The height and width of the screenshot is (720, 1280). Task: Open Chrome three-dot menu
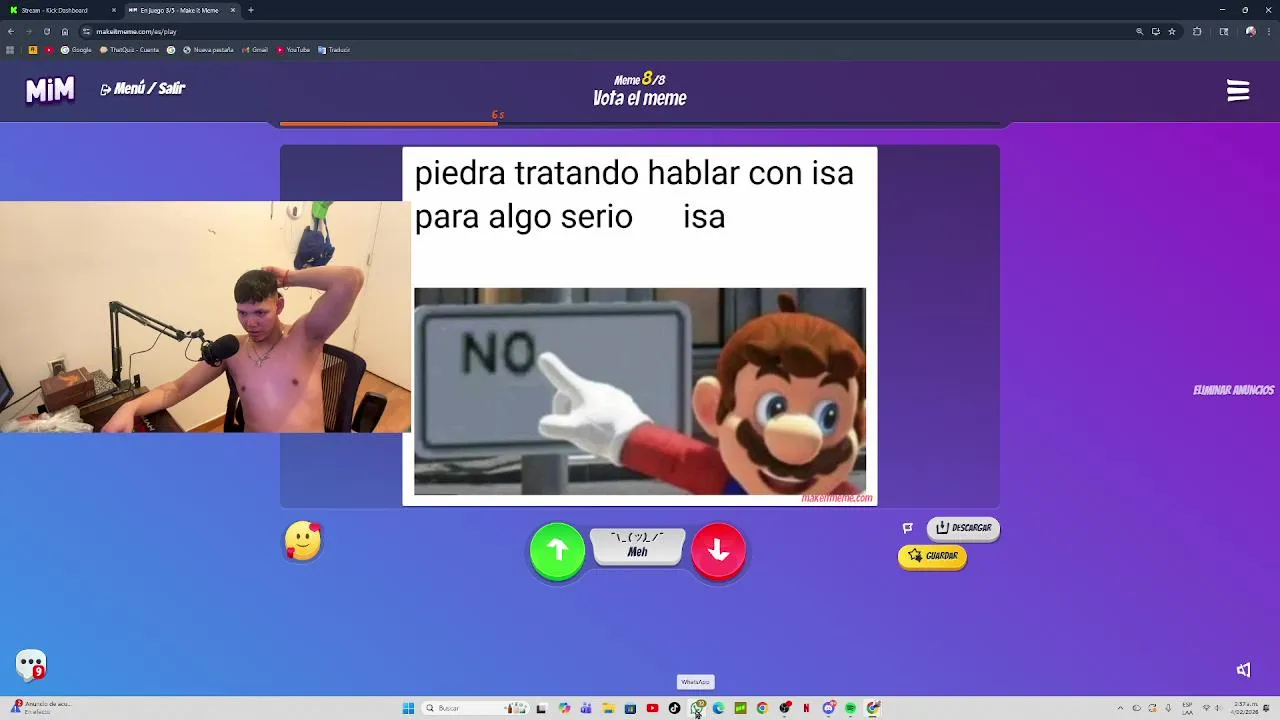(x=1269, y=31)
